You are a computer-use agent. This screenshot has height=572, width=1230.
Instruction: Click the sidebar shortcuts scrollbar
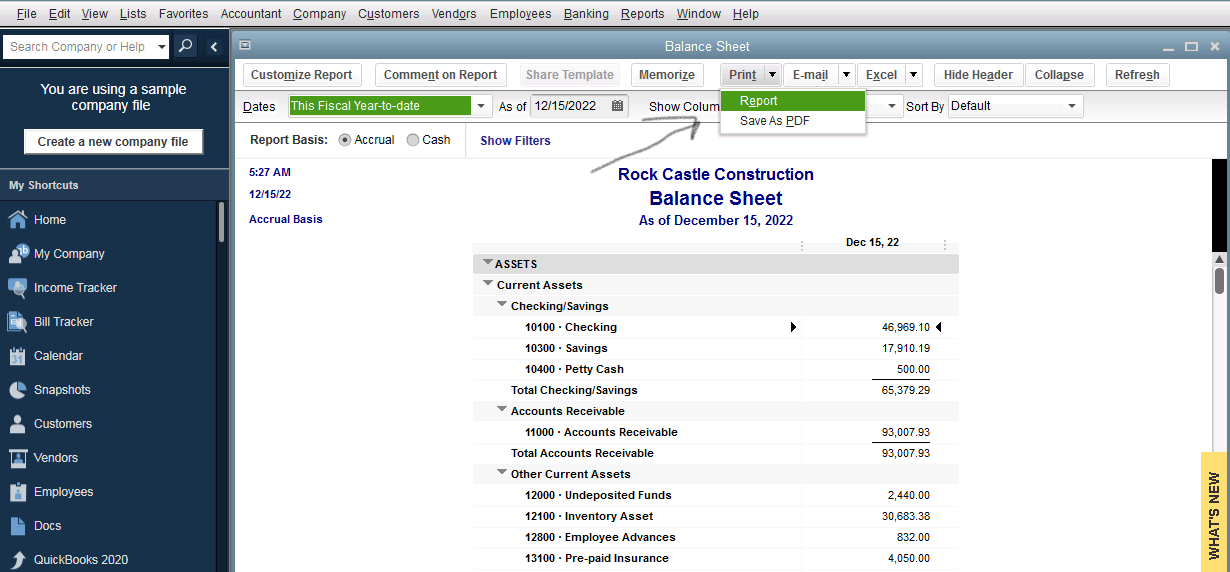coord(221,222)
